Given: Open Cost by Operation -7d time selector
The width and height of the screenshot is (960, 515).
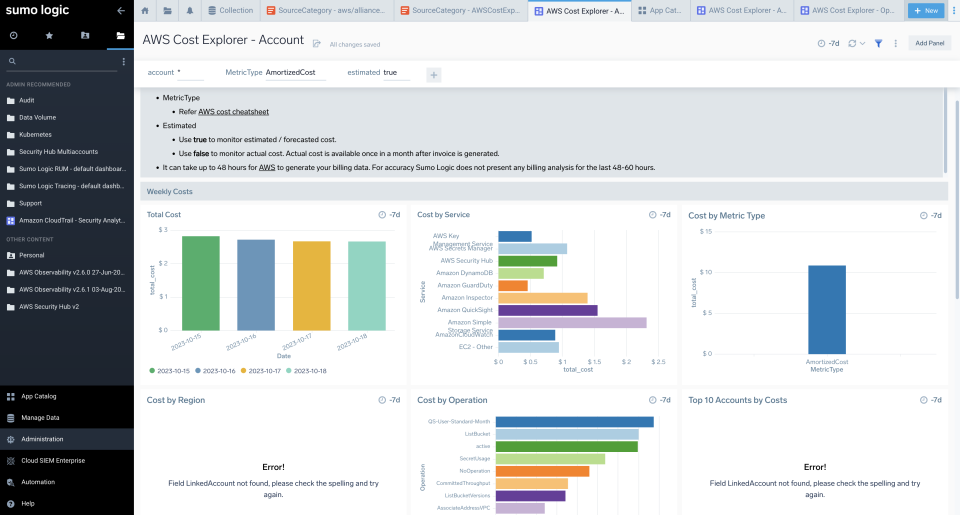Looking at the screenshot, I should [659, 400].
